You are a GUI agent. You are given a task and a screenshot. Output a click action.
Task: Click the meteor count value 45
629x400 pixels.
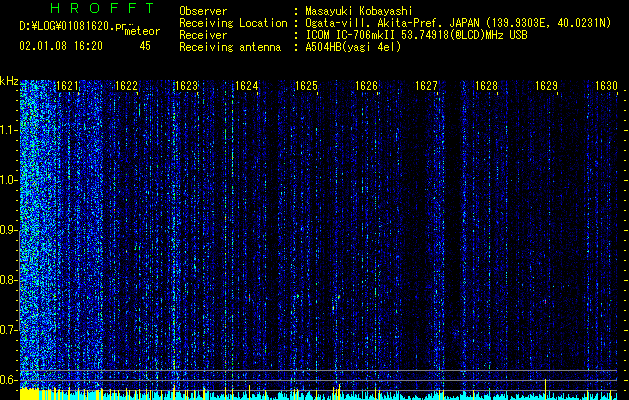145,46
